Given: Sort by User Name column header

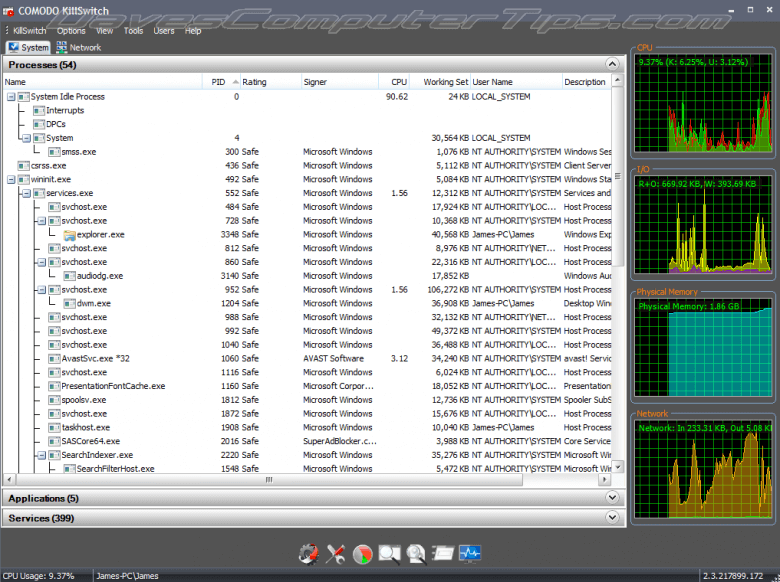Looking at the screenshot, I should coord(516,82).
